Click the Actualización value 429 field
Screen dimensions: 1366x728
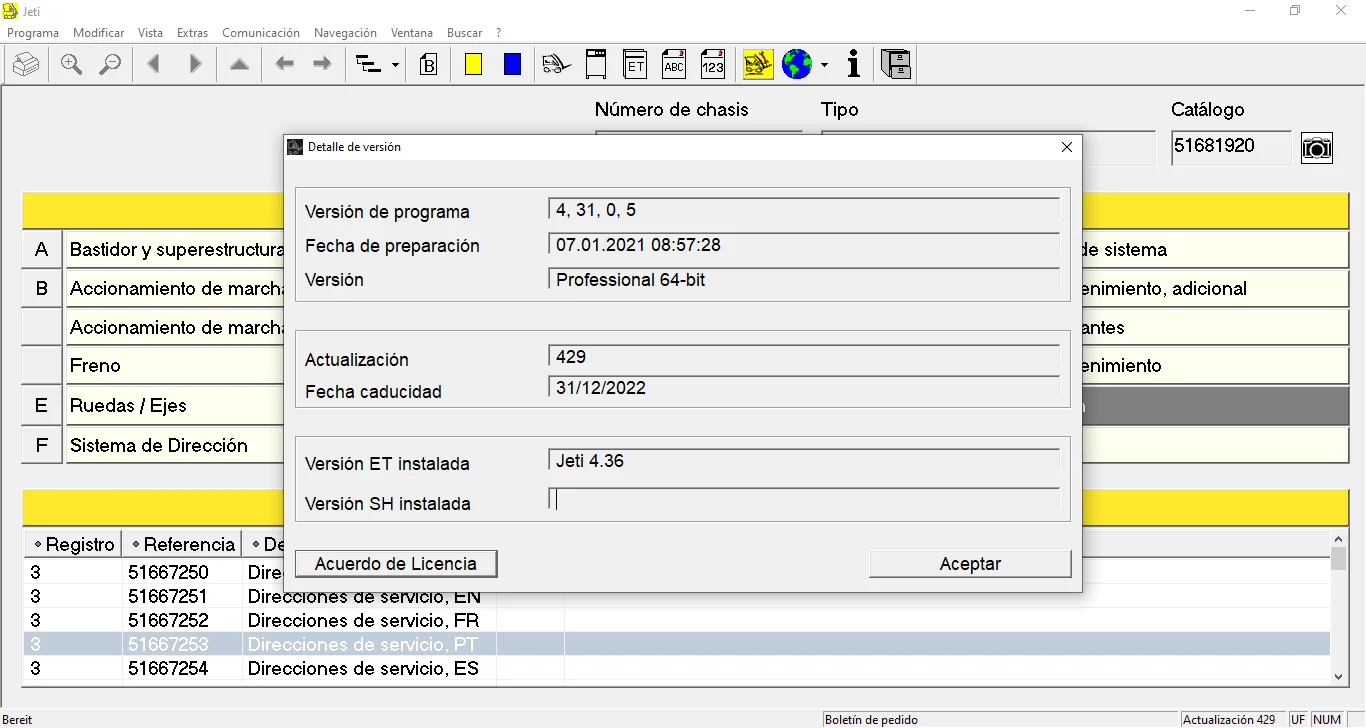pyautogui.click(x=804, y=356)
